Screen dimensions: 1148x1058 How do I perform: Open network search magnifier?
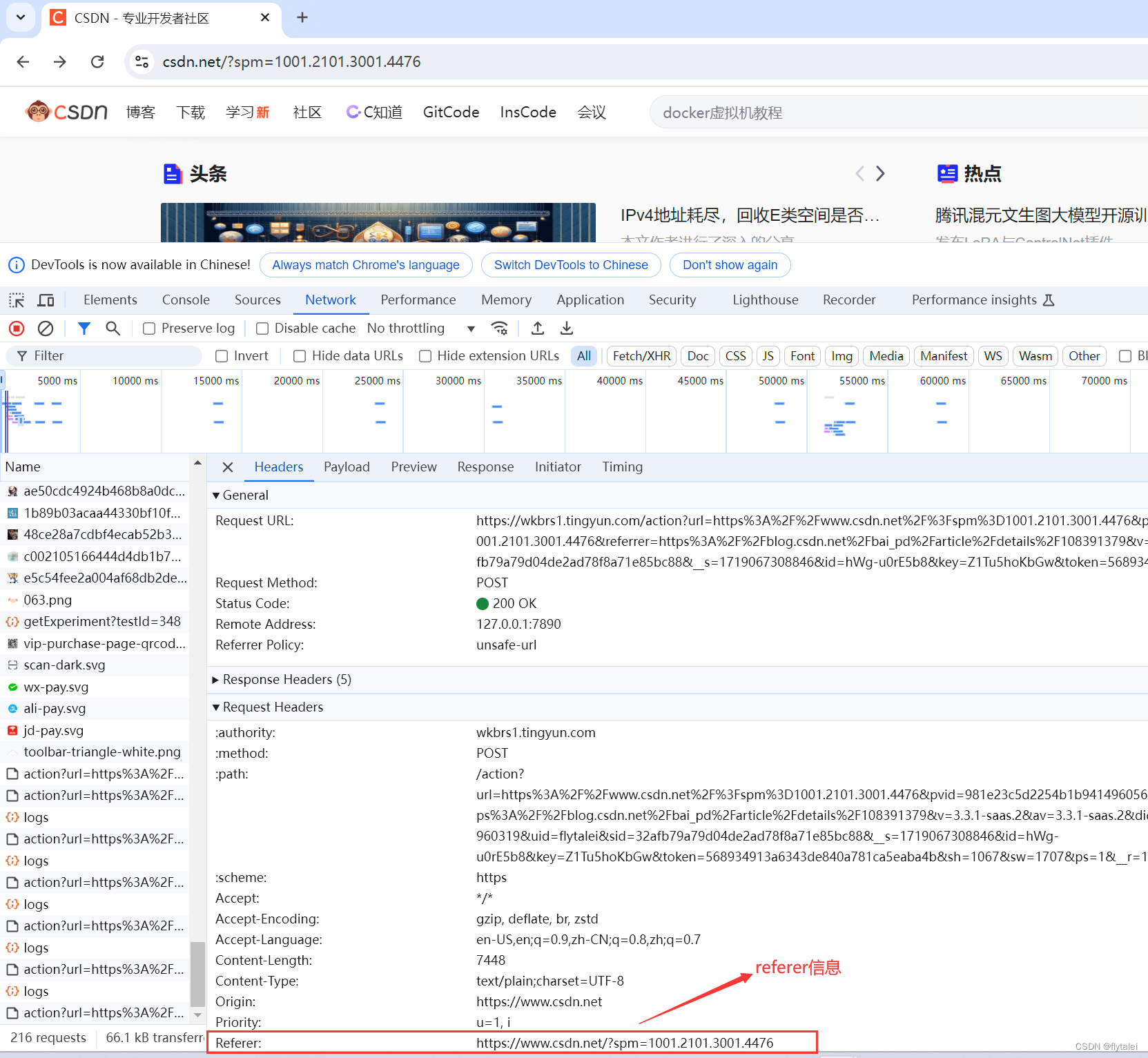pyautogui.click(x=113, y=329)
